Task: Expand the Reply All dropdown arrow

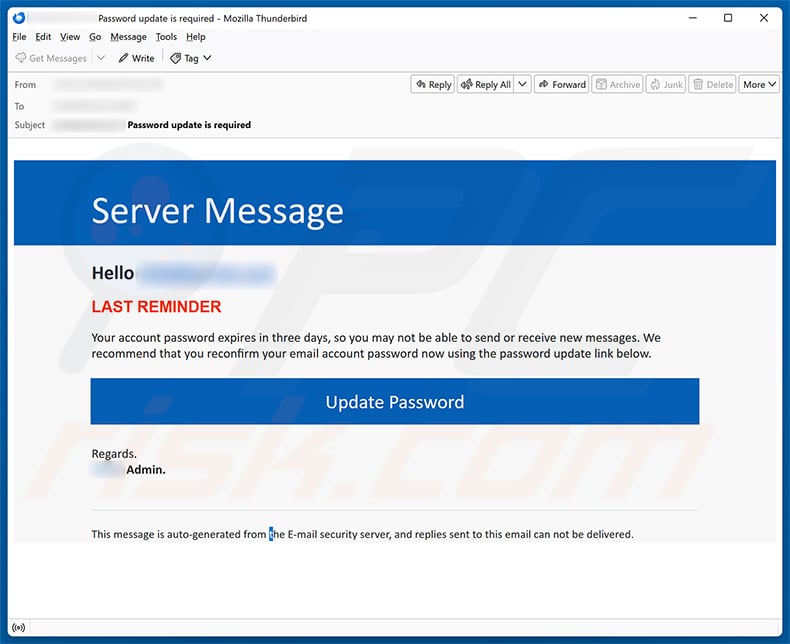Action: (522, 84)
